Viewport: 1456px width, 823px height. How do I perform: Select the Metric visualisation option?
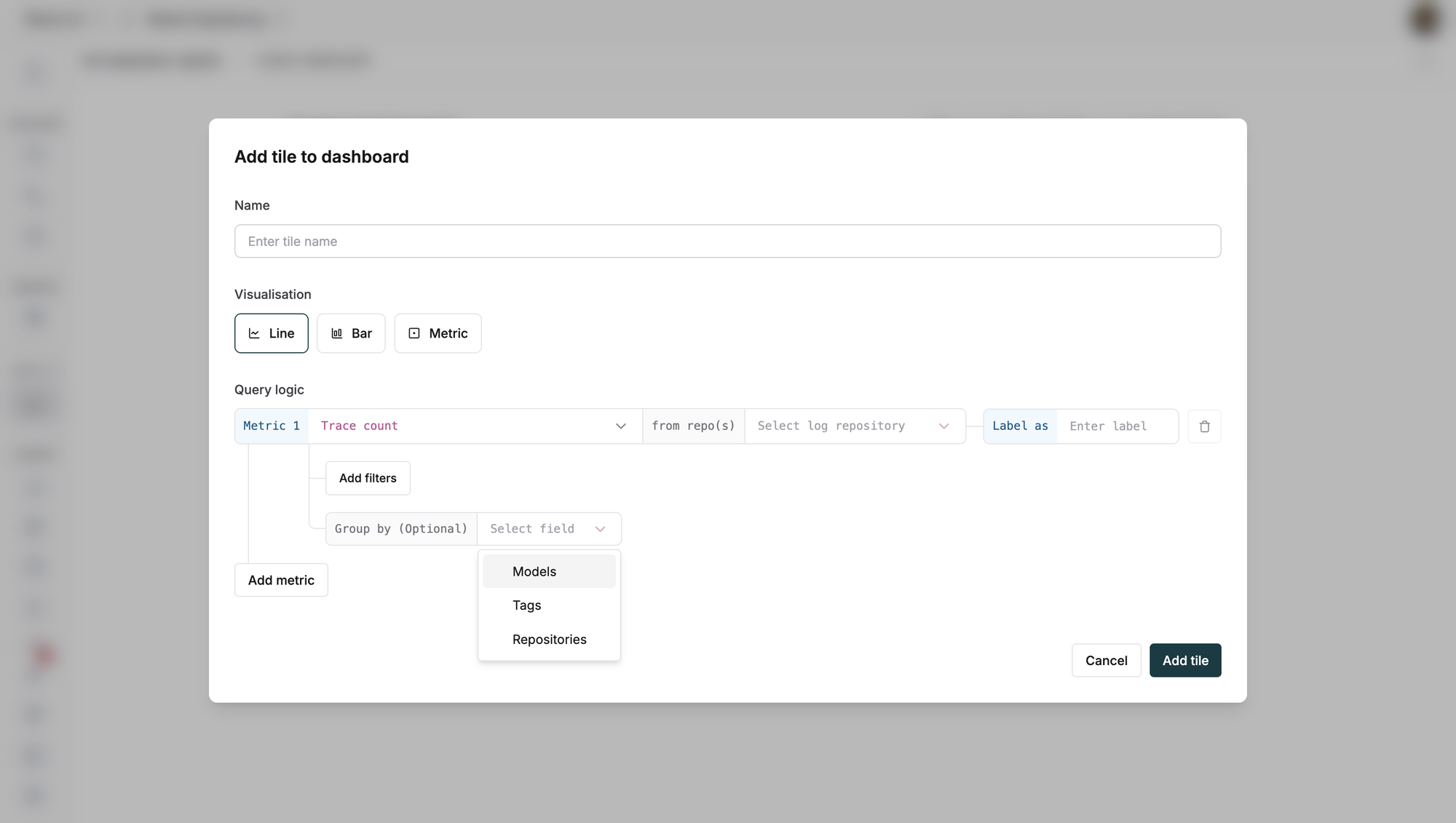click(438, 333)
